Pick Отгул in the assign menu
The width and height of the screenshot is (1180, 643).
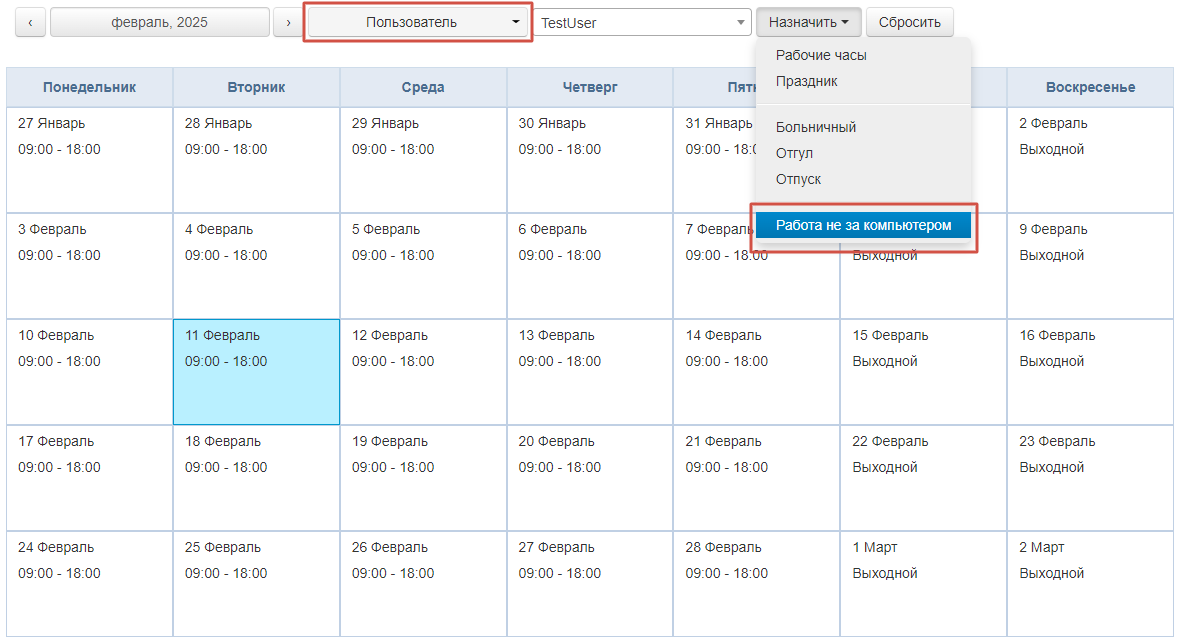point(794,153)
